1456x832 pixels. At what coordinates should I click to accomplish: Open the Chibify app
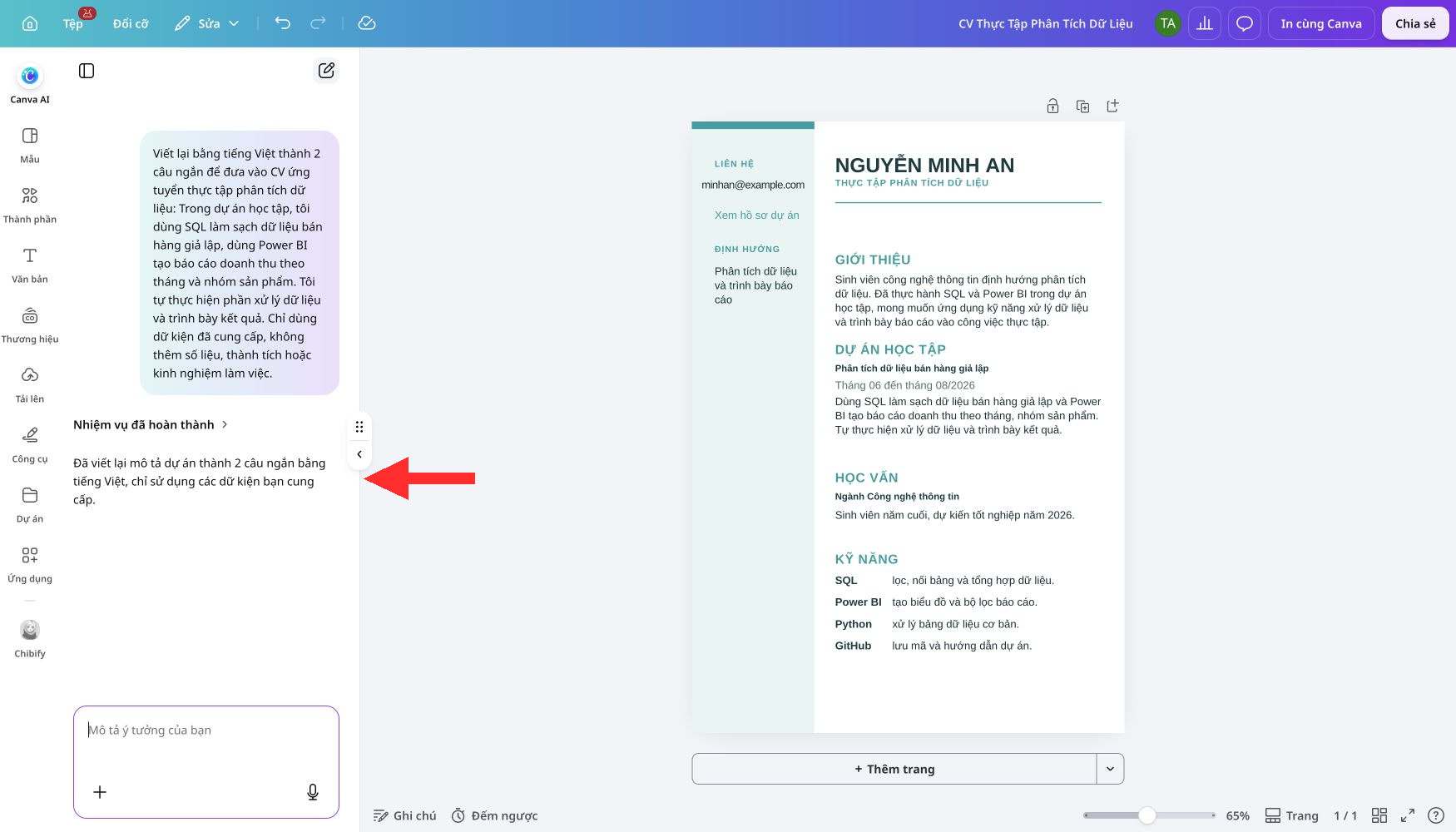pos(30,638)
